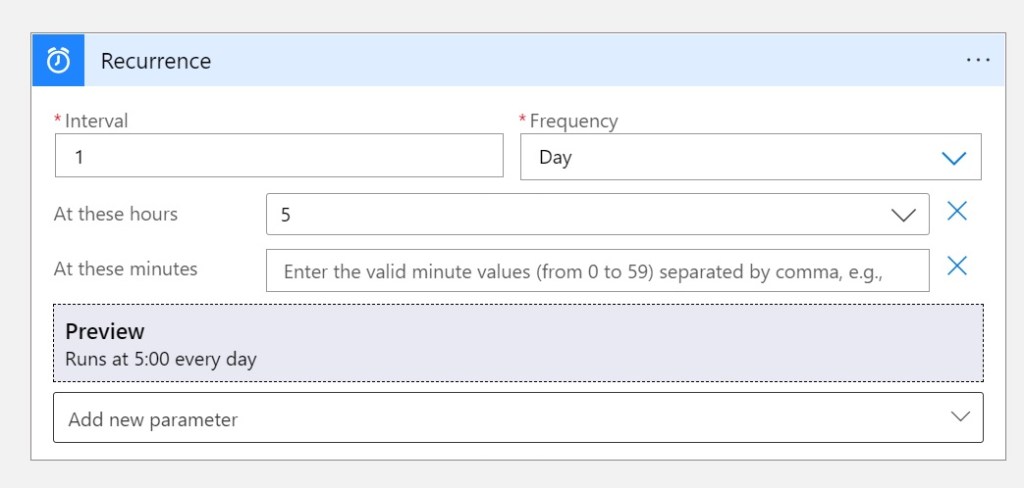This screenshot has width=1024, height=488.
Task: Remove the At these hours parameter
Action: pyautogui.click(x=957, y=211)
